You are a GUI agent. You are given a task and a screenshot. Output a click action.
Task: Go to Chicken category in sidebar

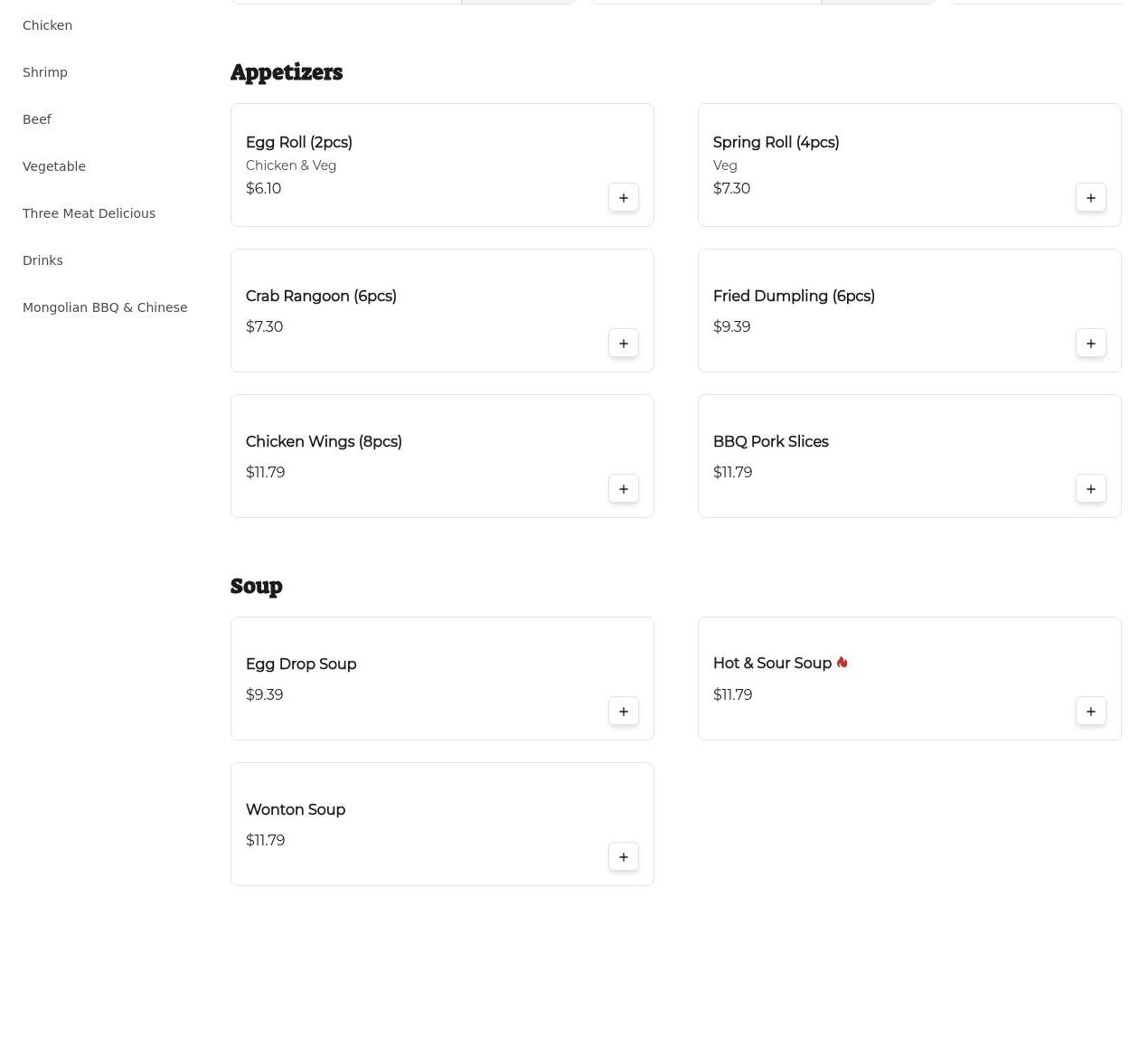[47, 25]
